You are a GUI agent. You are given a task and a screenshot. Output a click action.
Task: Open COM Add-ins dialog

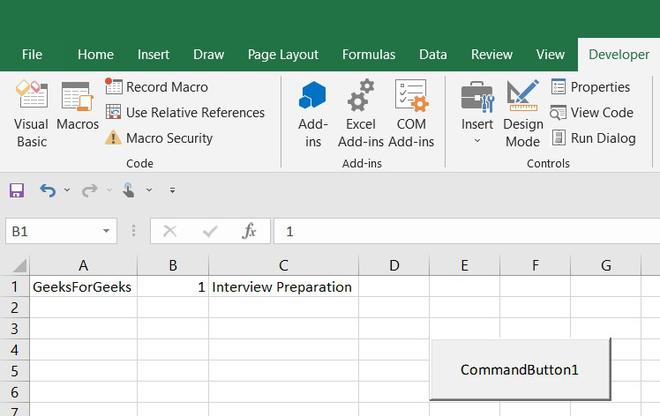tap(411, 114)
